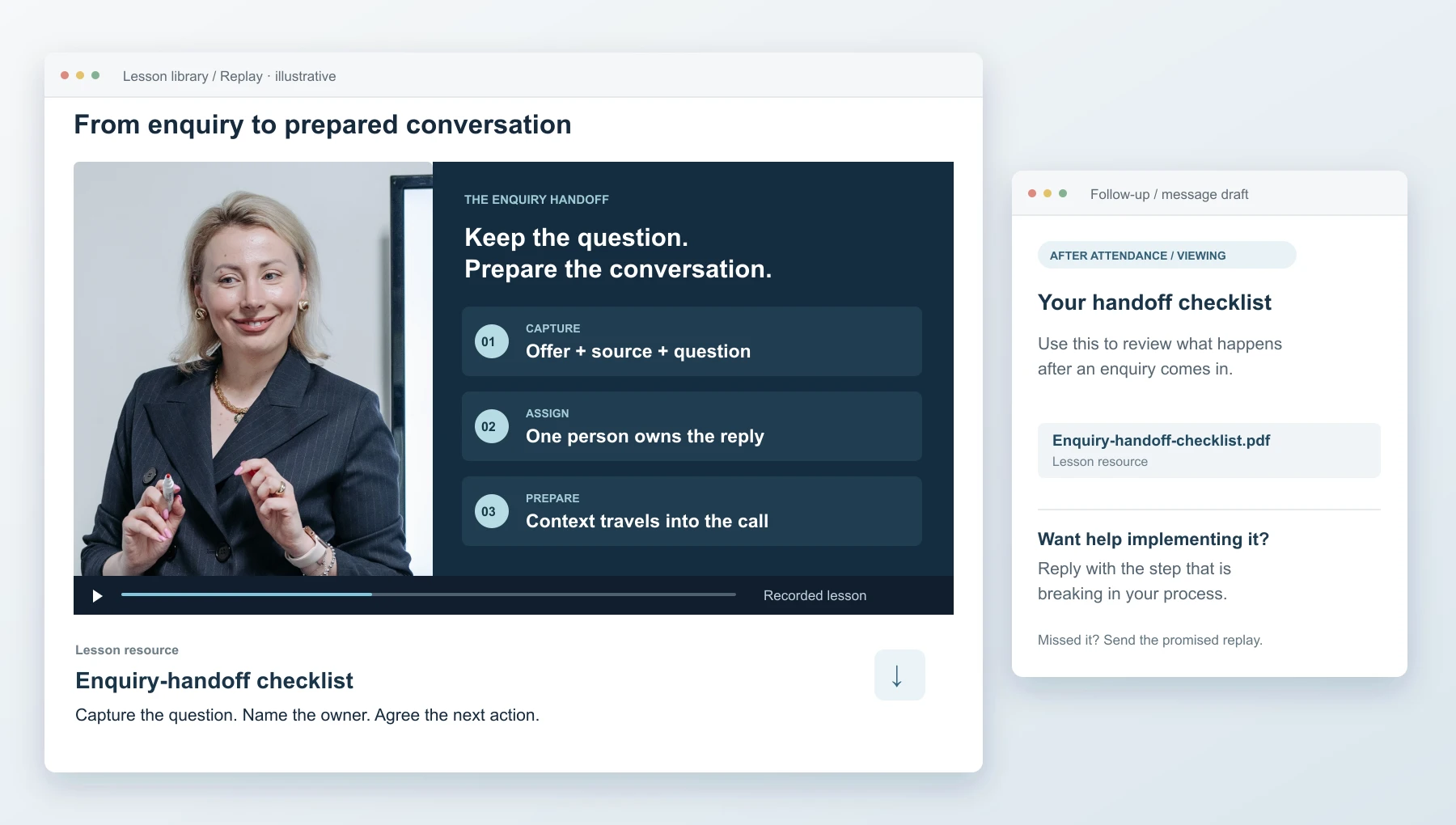Viewport: 1456px width, 825px height.
Task: Click the download arrow for the Enquiry-handoff checklist
Action: coord(899,675)
